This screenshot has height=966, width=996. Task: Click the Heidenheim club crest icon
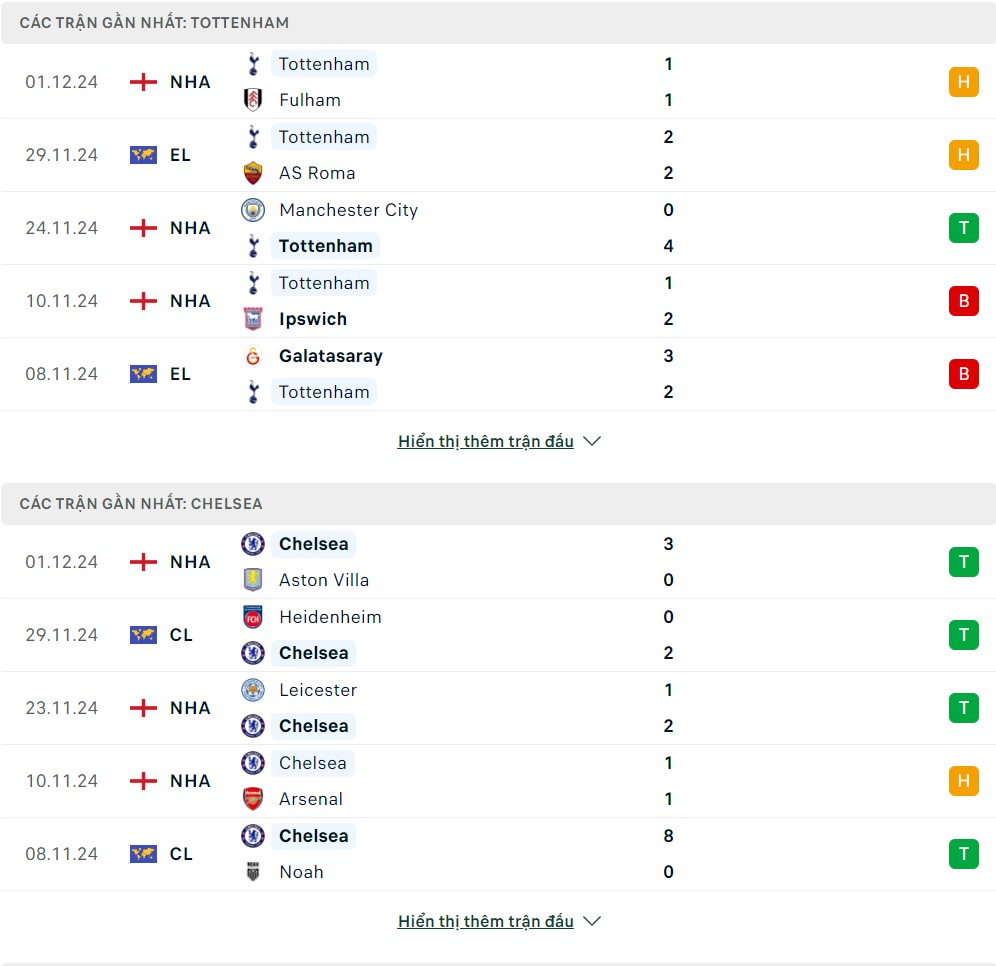coord(253,617)
